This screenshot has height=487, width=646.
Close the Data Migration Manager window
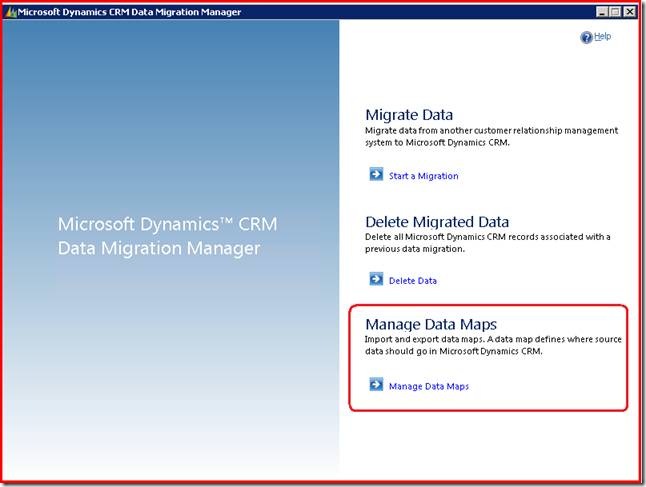coord(630,12)
